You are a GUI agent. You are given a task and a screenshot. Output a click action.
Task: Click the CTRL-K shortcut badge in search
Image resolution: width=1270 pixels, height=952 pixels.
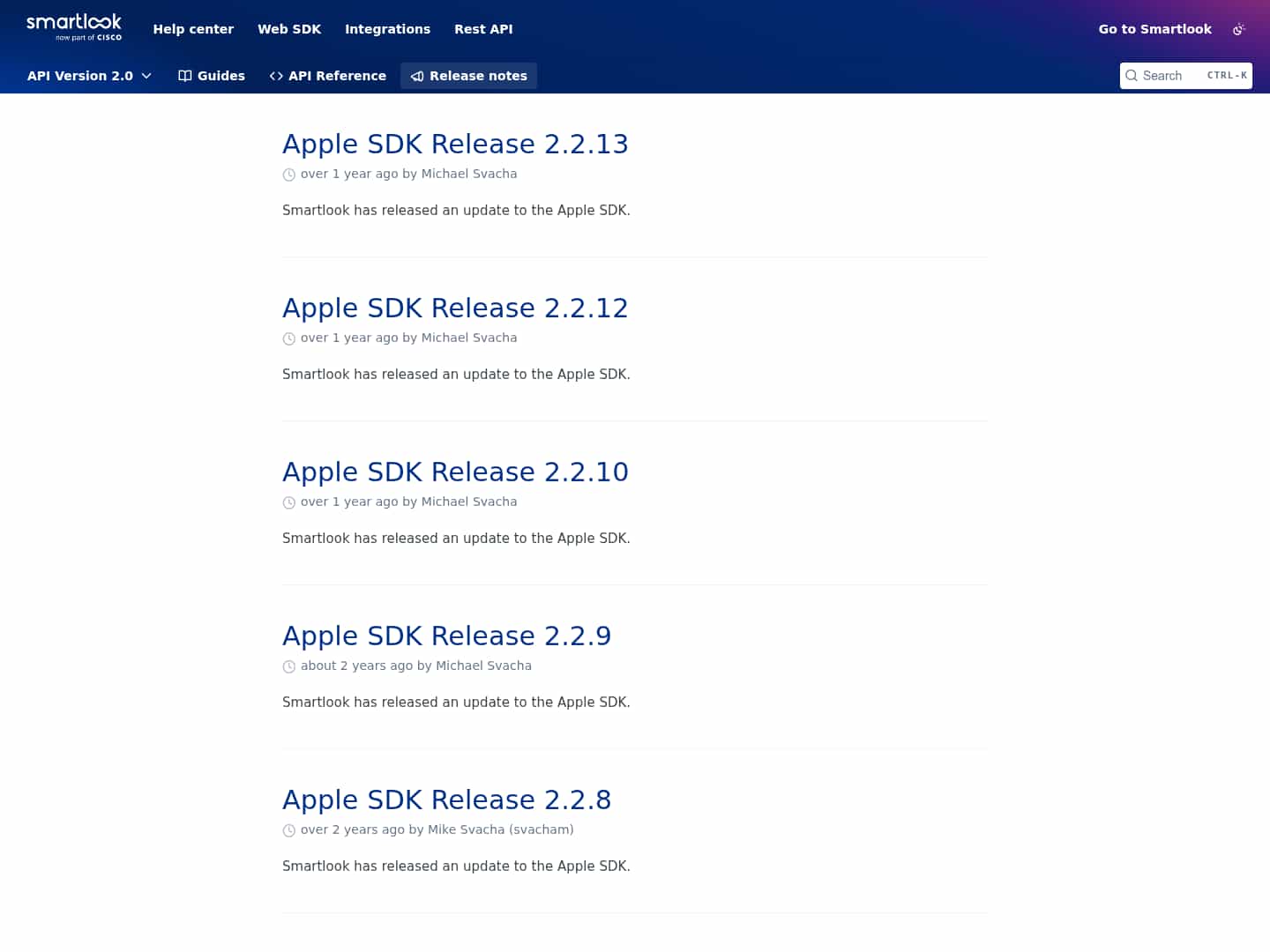pyautogui.click(x=1227, y=76)
